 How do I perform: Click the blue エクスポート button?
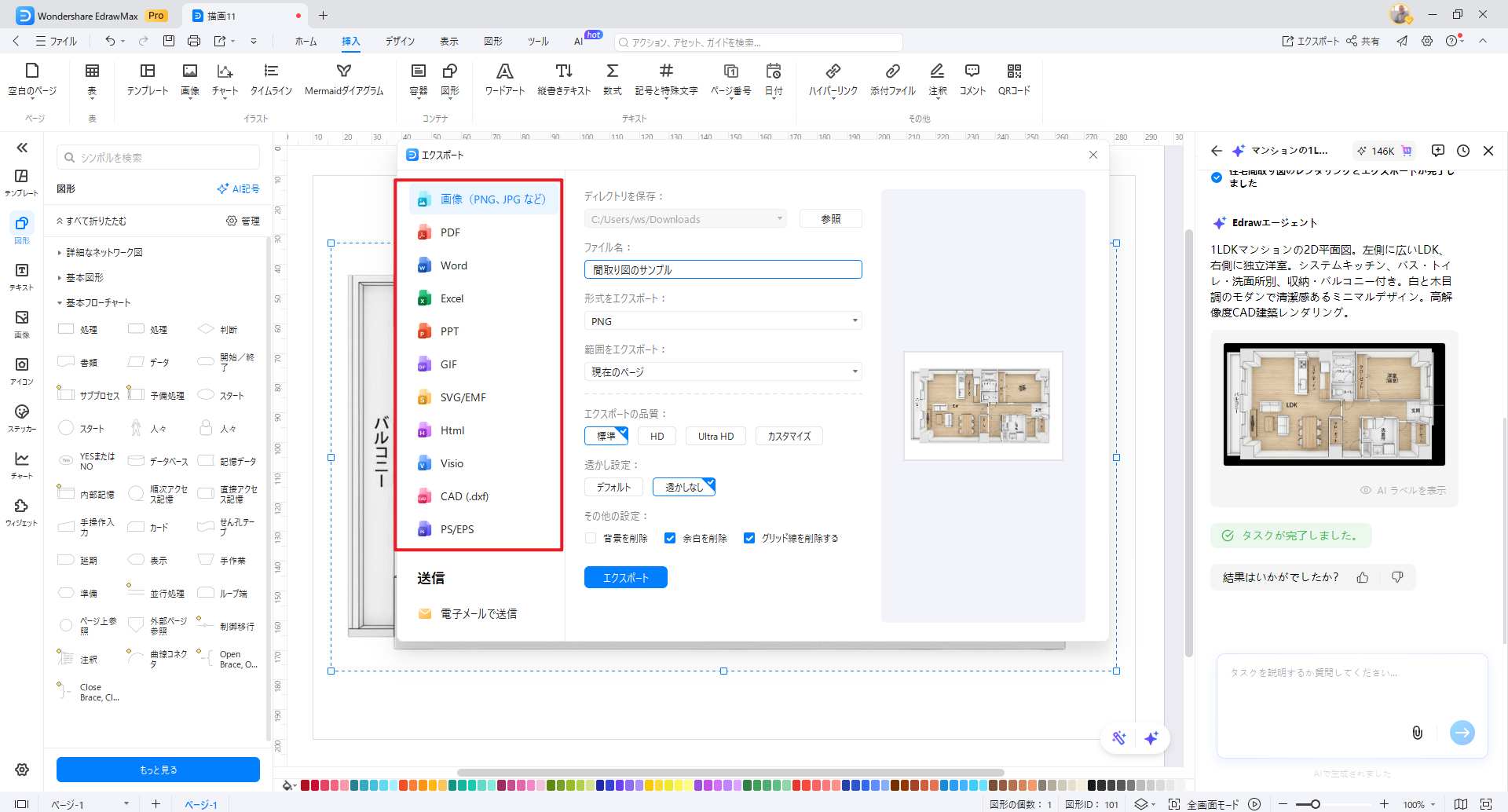[x=625, y=577]
